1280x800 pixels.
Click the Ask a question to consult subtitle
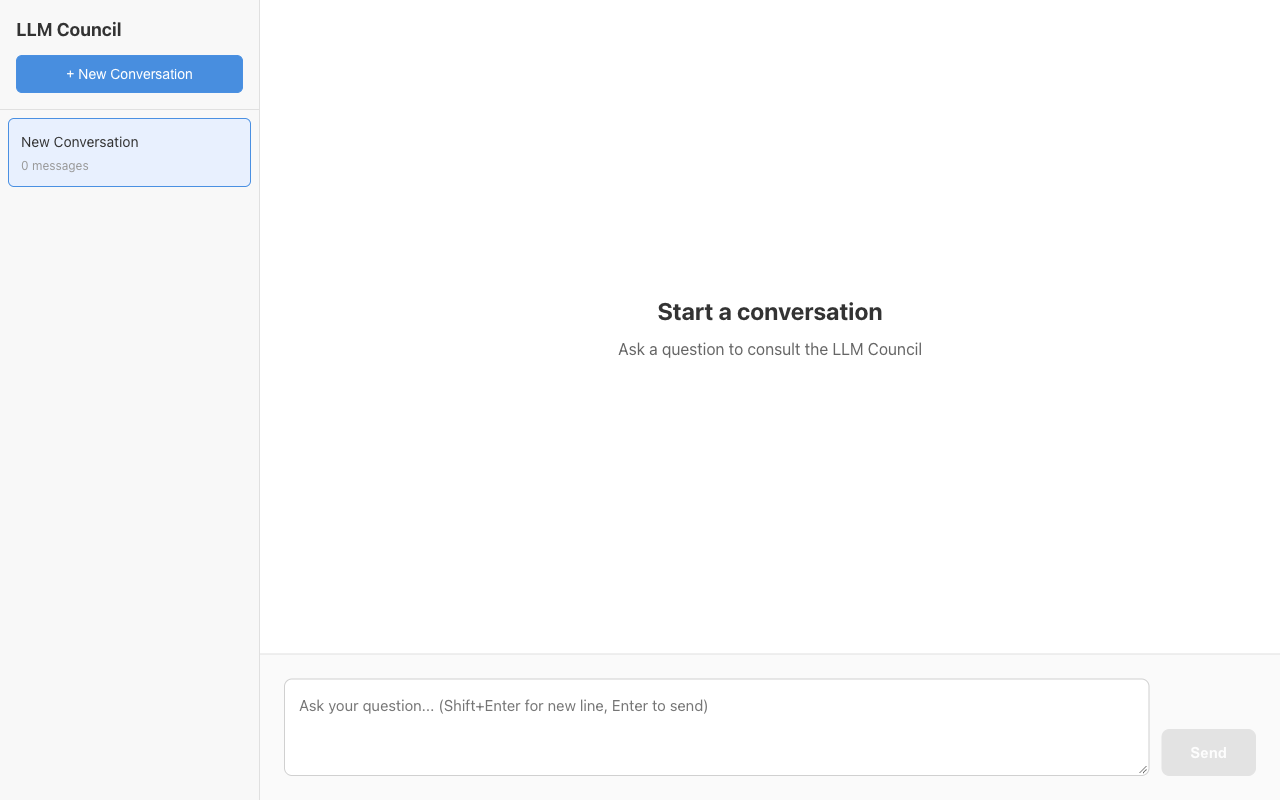[770, 349]
